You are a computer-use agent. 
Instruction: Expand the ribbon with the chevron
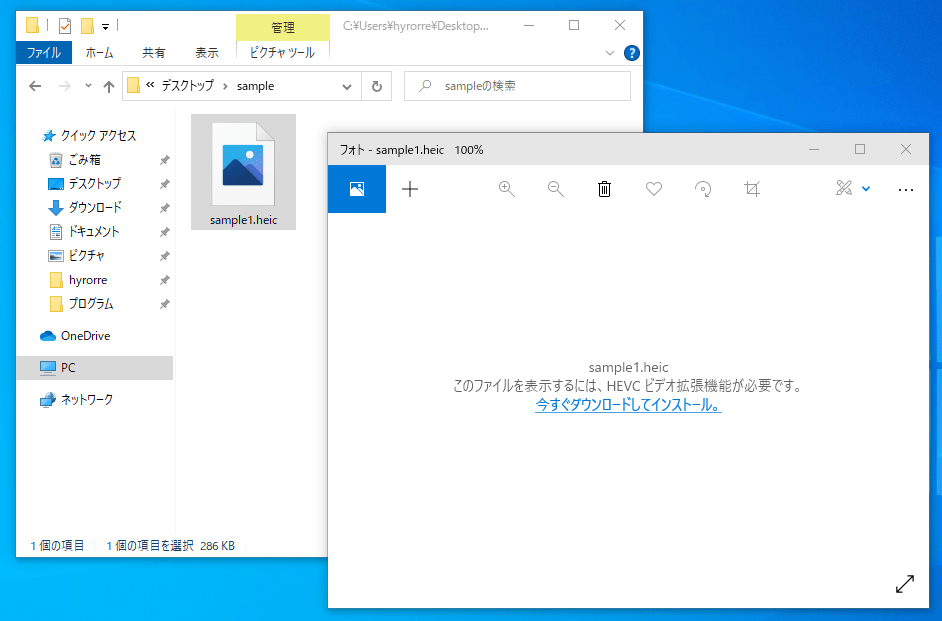(x=610, y=53)
